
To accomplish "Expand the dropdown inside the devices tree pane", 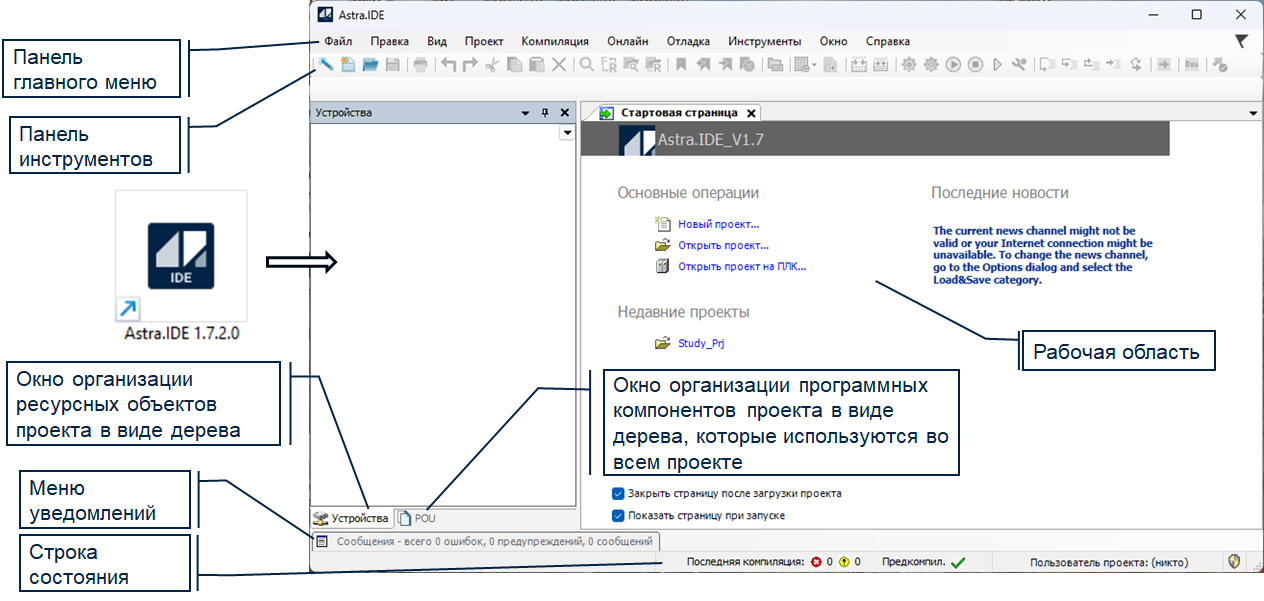I will 566,133.
